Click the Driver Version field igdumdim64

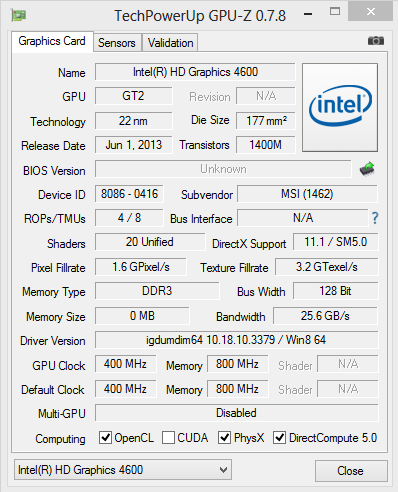pos(237,340)
